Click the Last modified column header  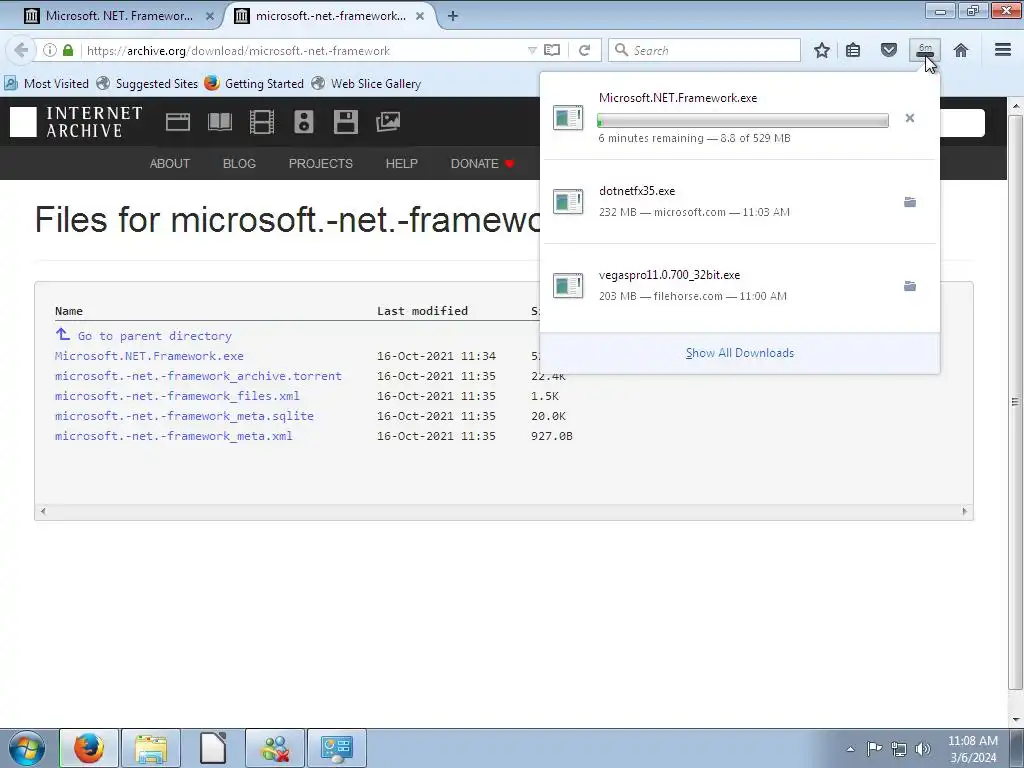pyautogui.click(x=423, y=311)
